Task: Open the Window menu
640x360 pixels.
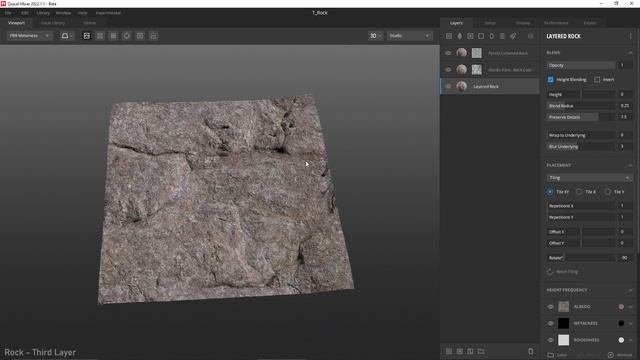Action: tap(63, 13)
